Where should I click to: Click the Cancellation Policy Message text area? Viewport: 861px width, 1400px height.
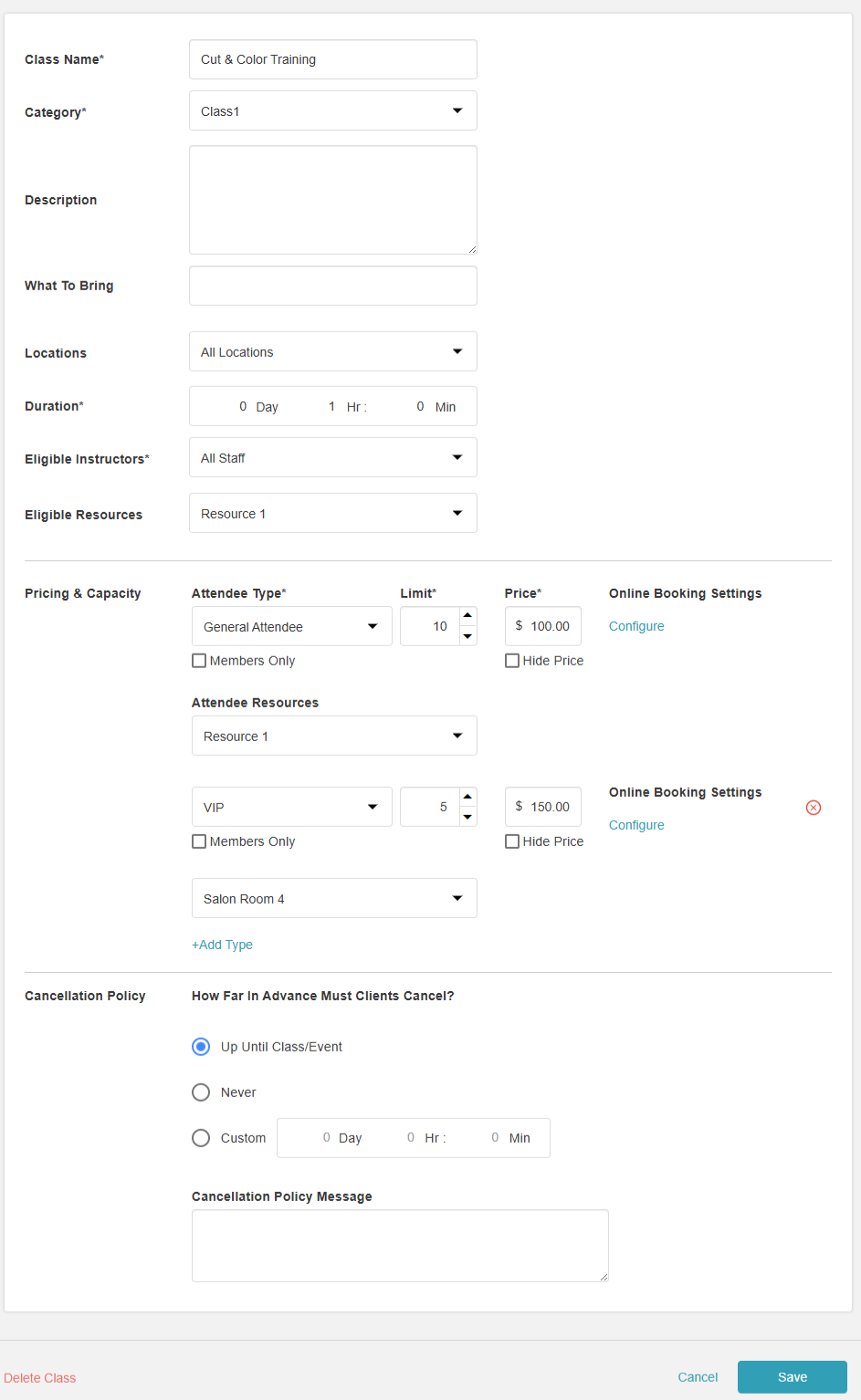point(400,1246)
